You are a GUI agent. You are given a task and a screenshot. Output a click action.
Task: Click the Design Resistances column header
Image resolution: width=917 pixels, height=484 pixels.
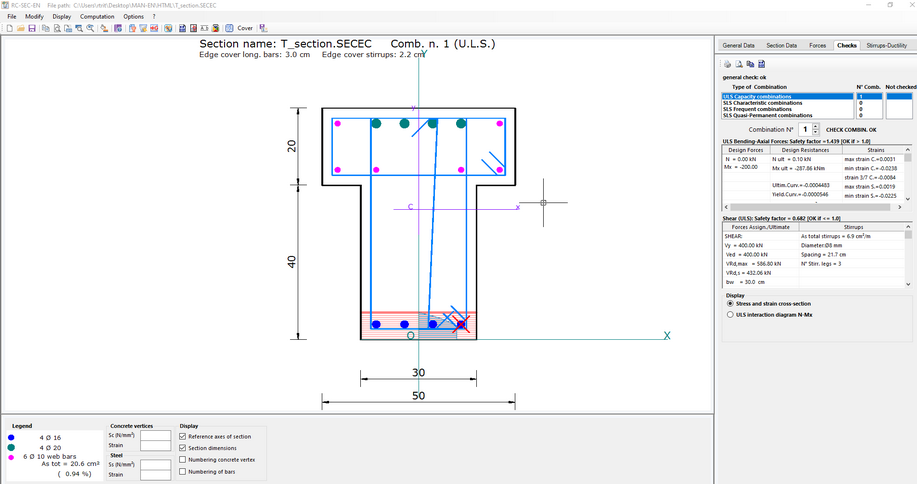click(x=805, y=150)
